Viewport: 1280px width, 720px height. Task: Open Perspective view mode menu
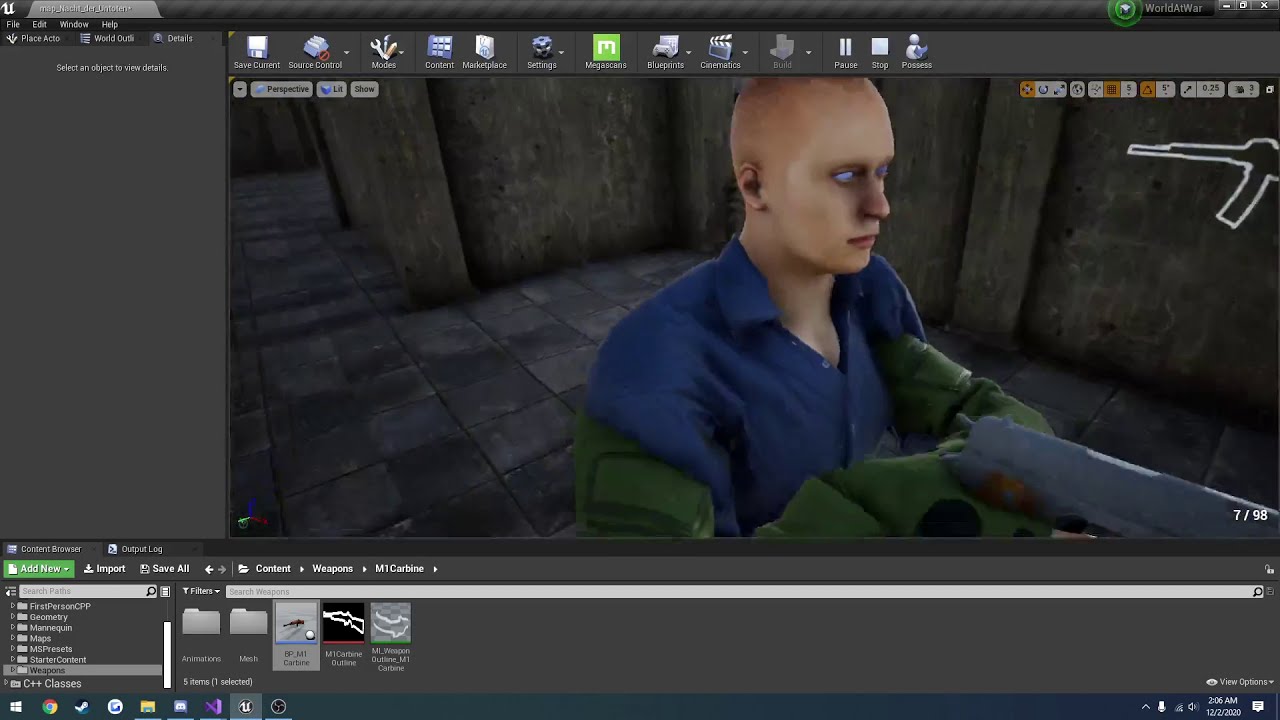click(x=281, y=89)
